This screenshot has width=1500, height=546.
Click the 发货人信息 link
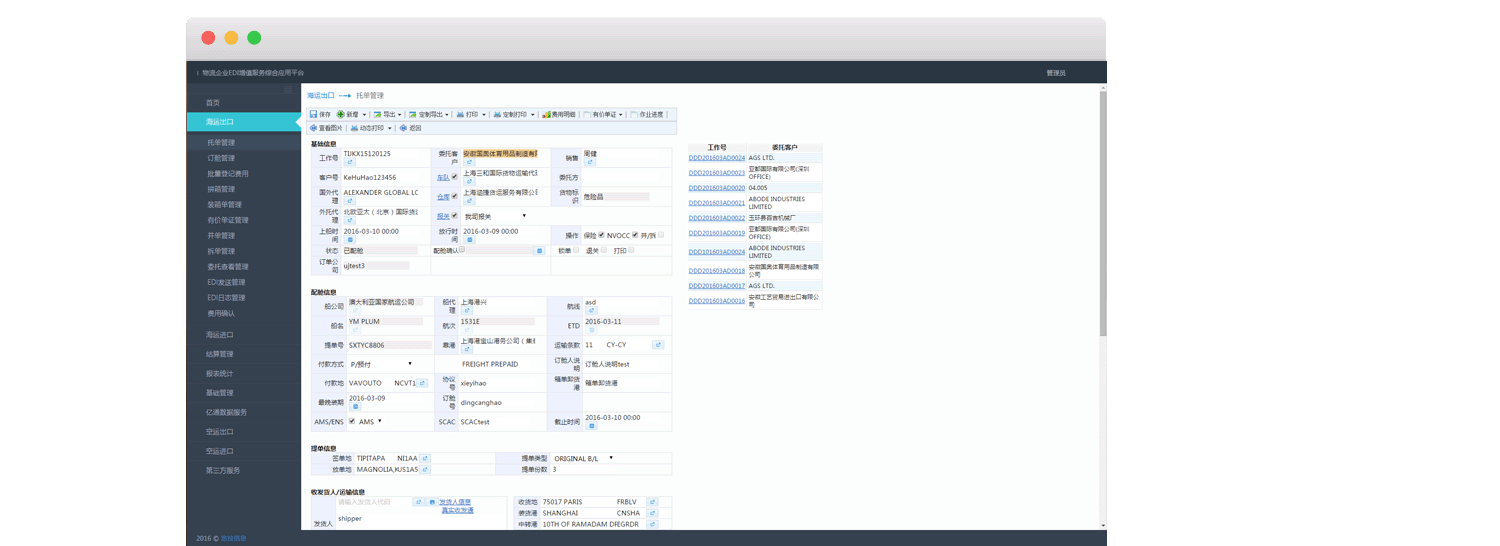456,502
